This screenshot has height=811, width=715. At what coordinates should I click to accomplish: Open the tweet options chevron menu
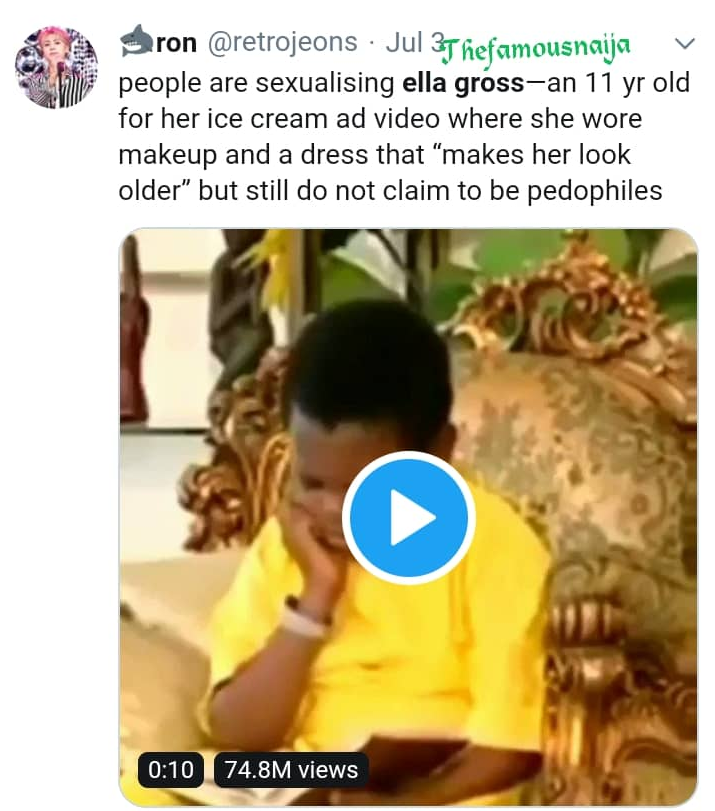click(685, 44)
